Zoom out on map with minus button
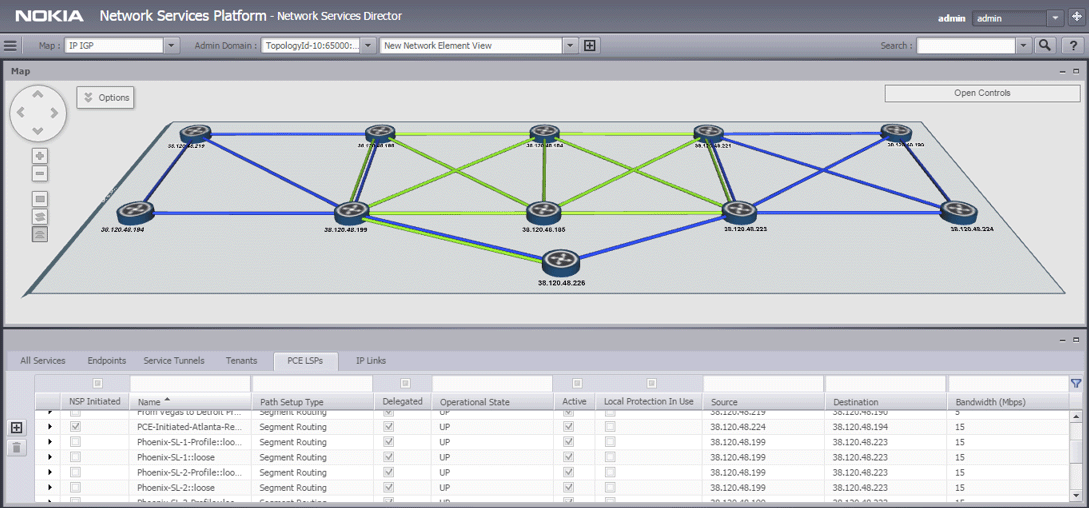 coord(40,174)
